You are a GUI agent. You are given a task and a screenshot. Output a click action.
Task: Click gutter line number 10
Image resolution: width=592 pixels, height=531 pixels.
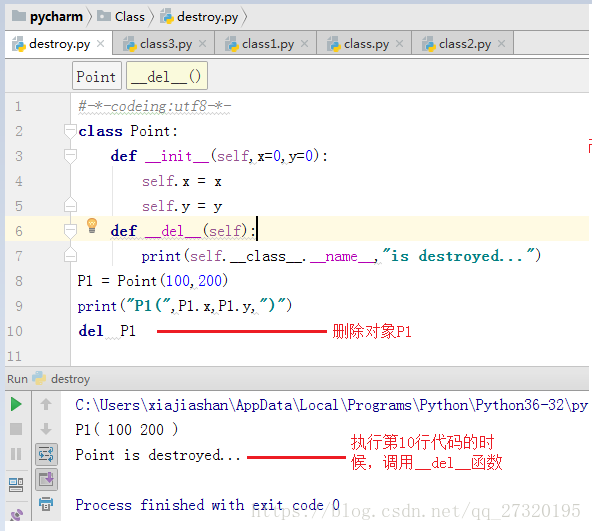(15, 331)
